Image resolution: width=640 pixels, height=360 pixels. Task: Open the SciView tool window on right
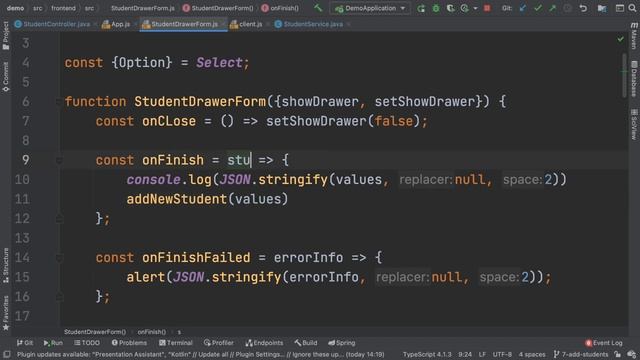click(x=634, y=124)
